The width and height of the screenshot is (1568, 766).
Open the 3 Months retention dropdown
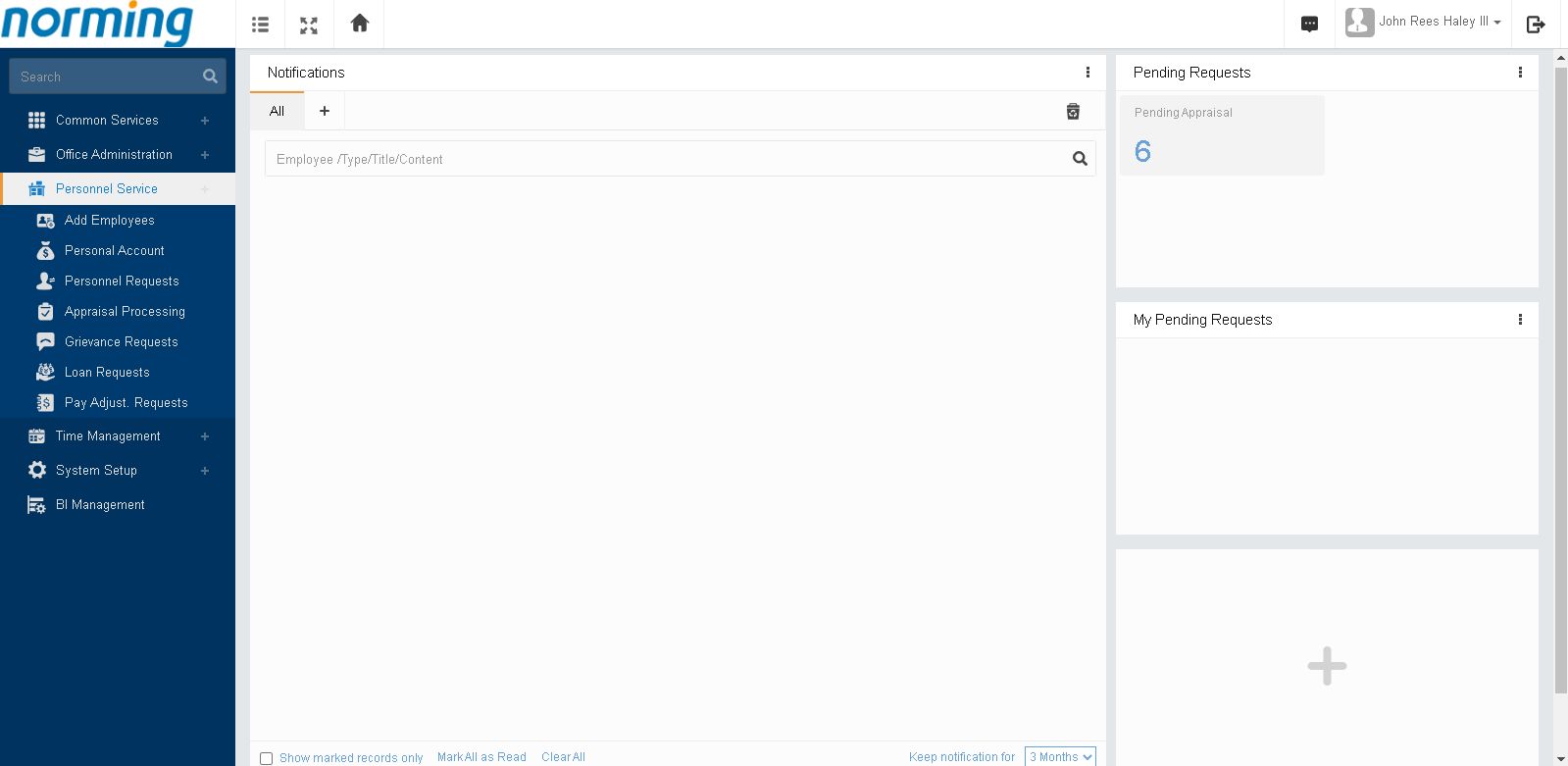click(x=1060, y=757)
